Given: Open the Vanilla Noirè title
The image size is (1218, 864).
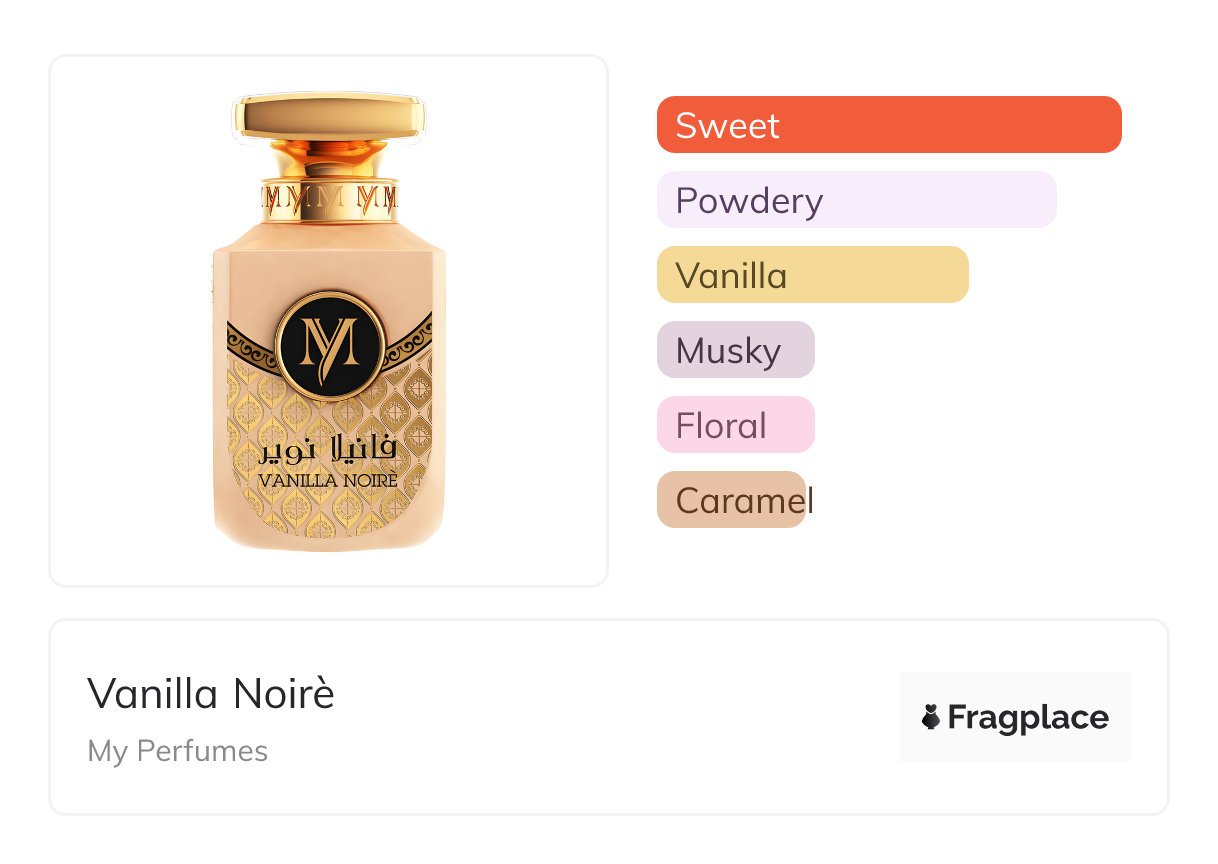Looking at the screenshot, I should click(211, 693).
